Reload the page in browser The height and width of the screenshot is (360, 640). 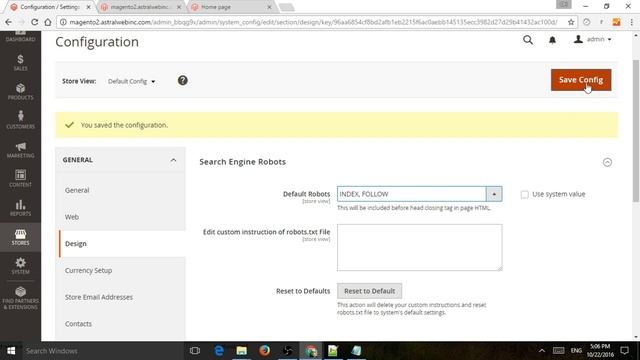35,22
